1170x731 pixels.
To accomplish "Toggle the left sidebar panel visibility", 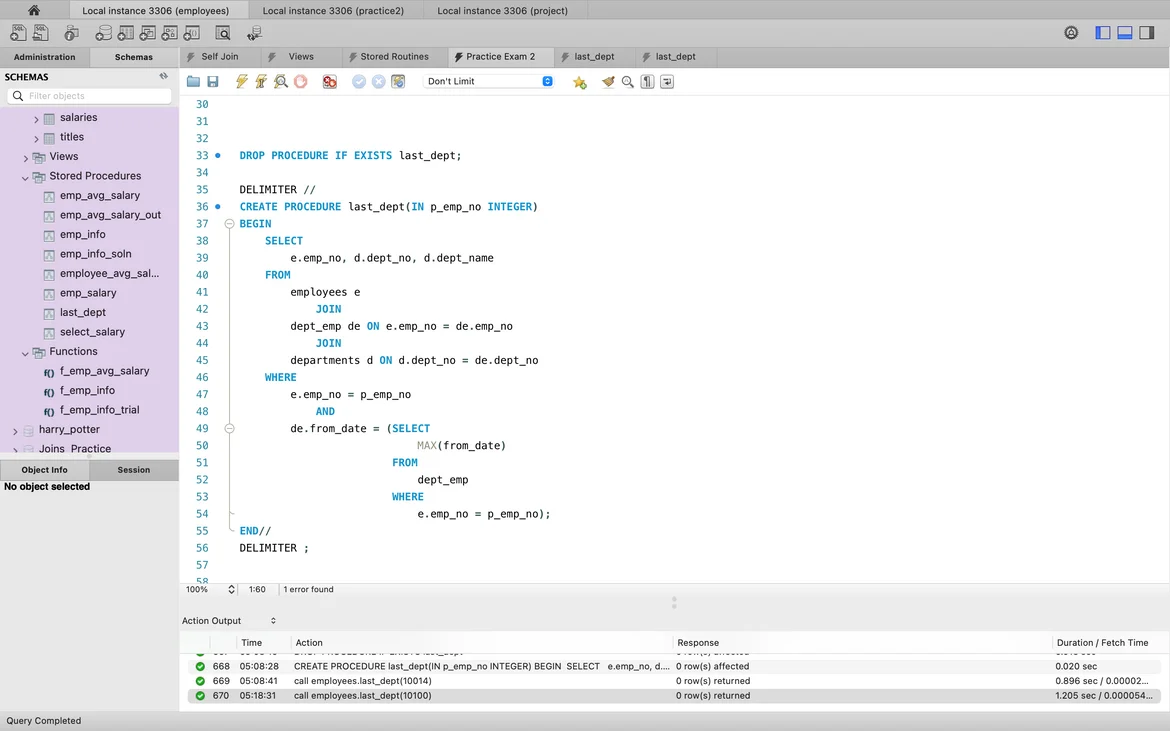I will 1103,33.
